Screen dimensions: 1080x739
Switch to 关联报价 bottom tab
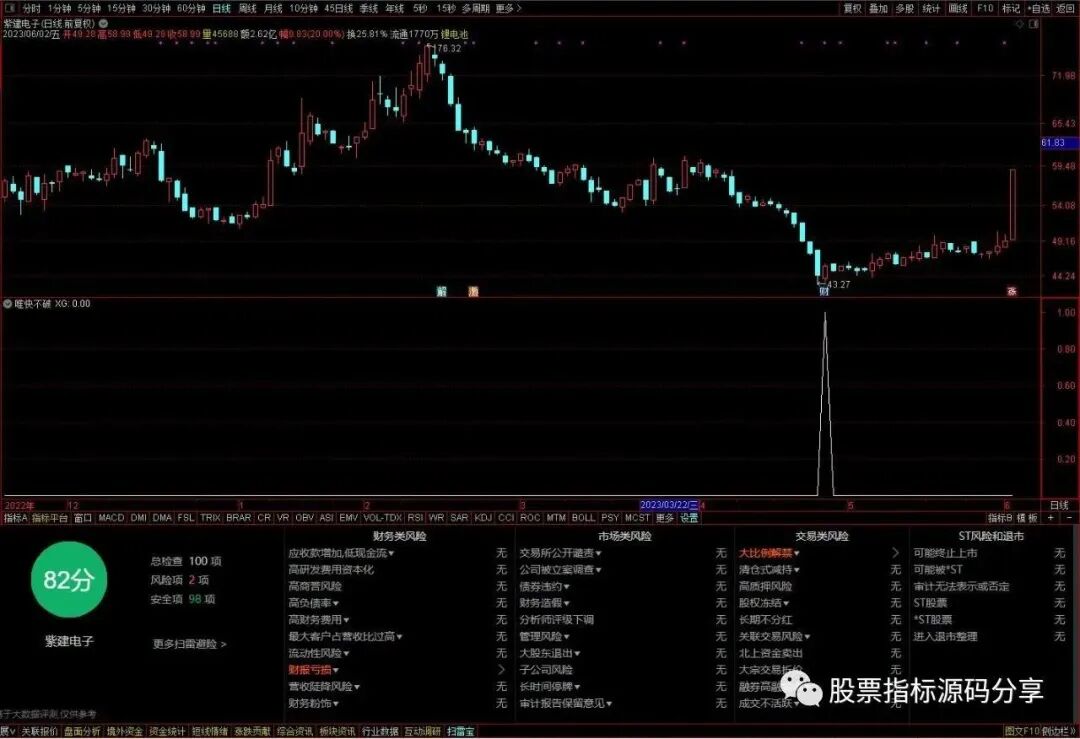(x=39, y=731)
